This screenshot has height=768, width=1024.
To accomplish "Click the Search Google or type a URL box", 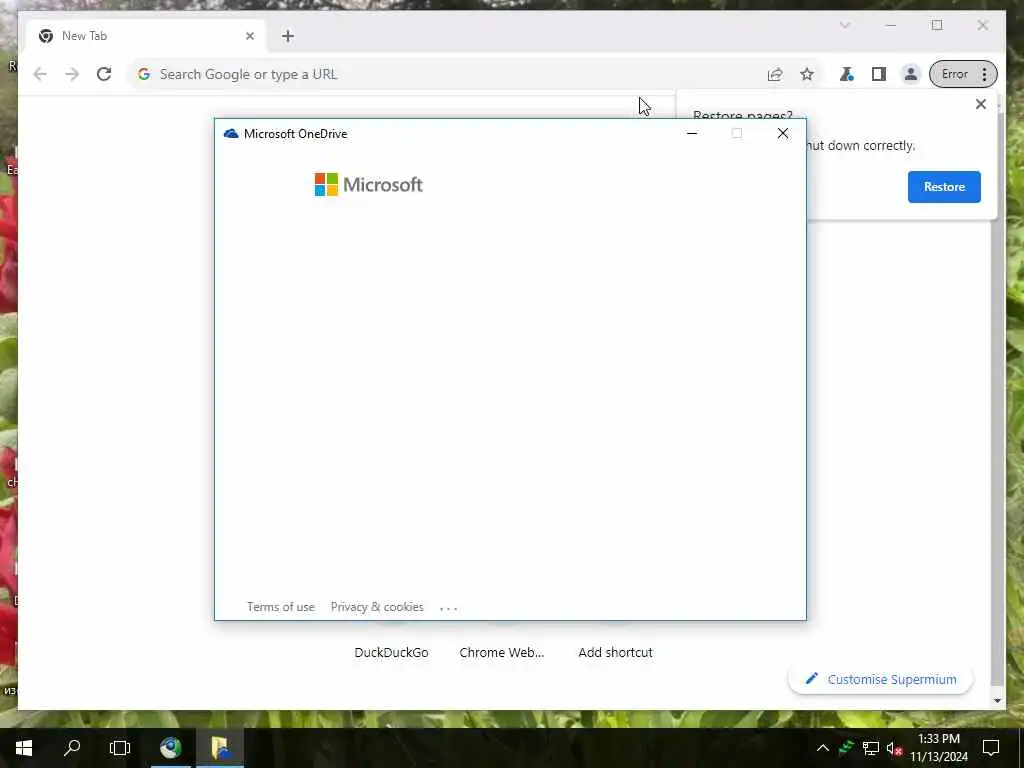I will click(x=451, y=74).
